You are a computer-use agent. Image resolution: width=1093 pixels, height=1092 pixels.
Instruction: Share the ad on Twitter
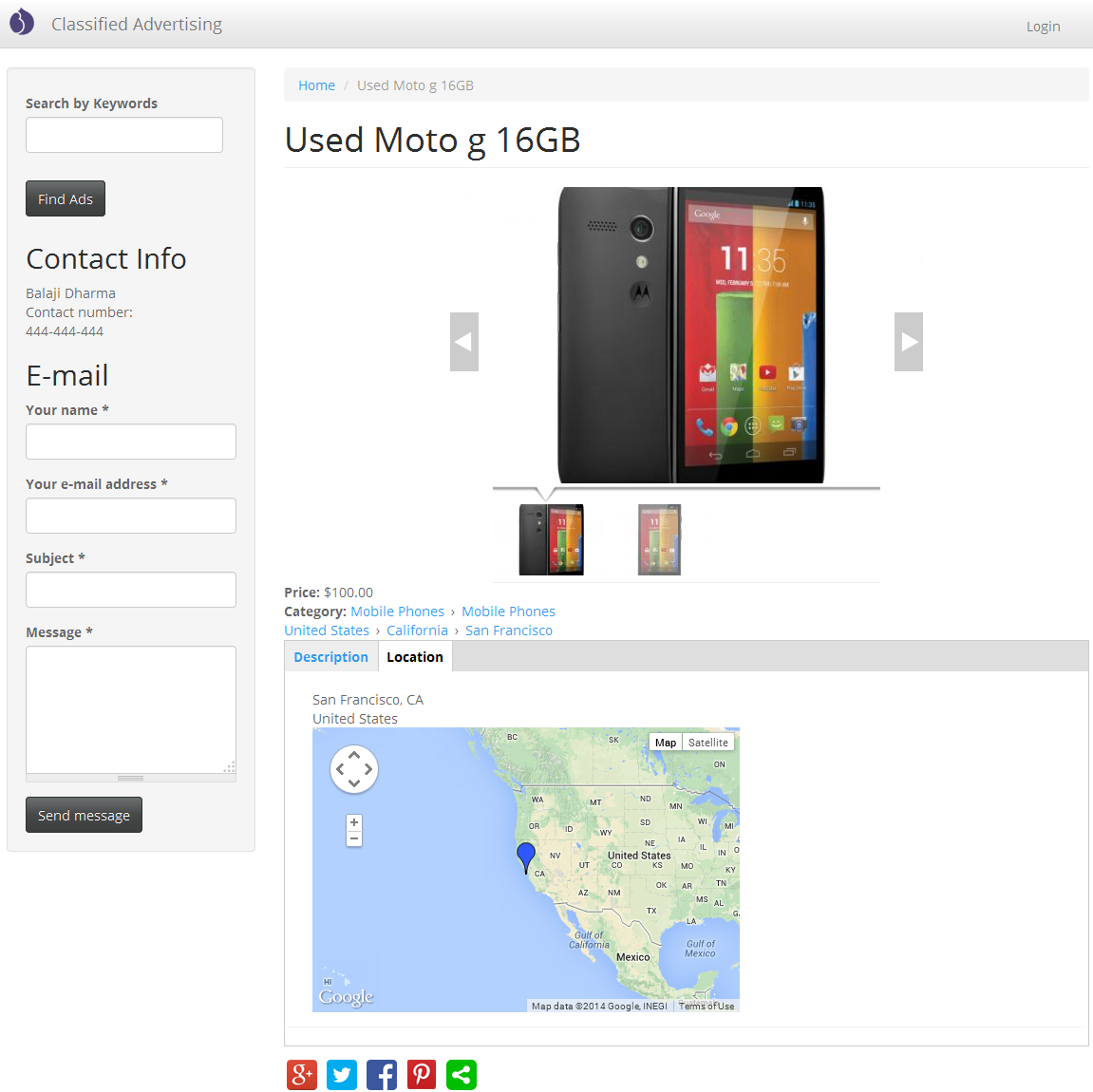[342, 1075]
